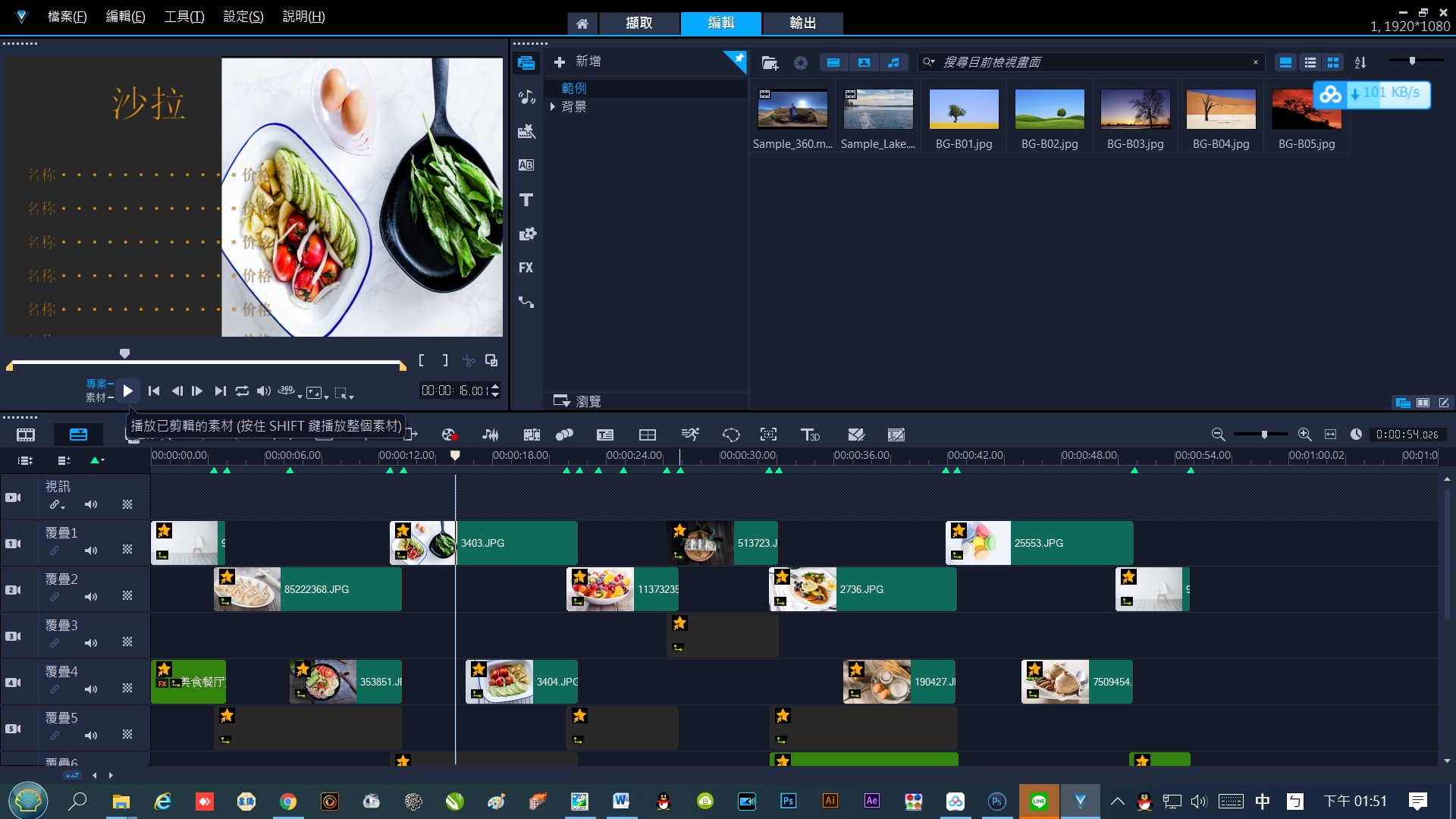
Task: Toggle the repeat playback button
Action: (242, 391)
